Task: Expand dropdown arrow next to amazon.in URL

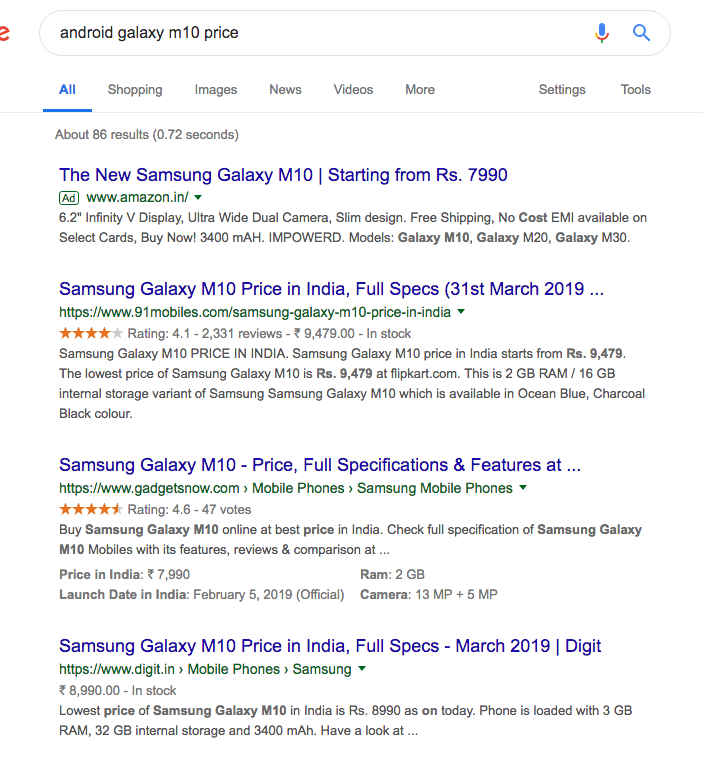Action: click(x=198, y=198)
